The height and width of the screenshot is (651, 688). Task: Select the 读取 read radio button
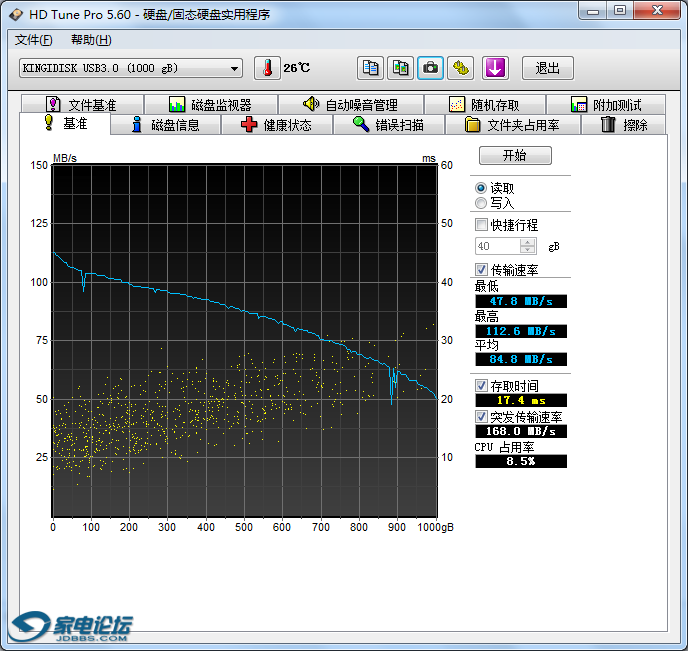click(481, 188)
